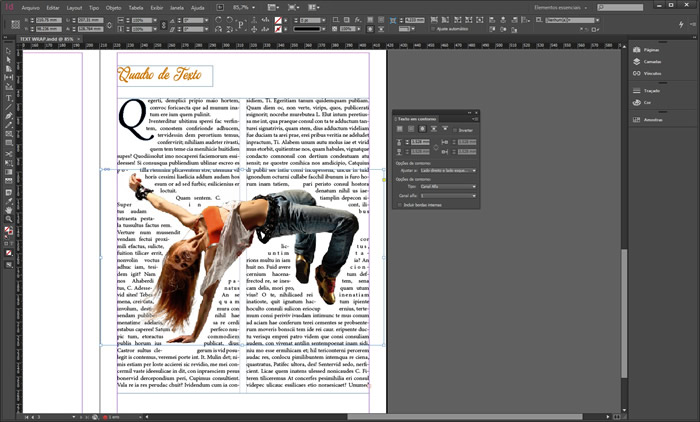Click the no text wrap icon
Screen dimensions: 700x422
[x=402, y=130]
